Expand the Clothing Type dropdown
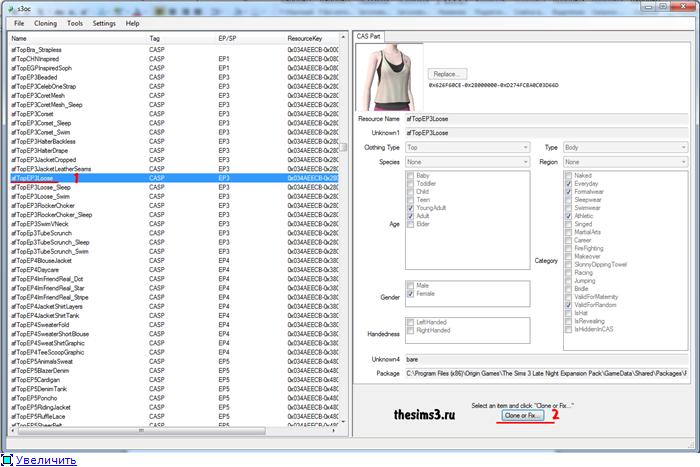700x467 pixels. click(x=466, y=147)
